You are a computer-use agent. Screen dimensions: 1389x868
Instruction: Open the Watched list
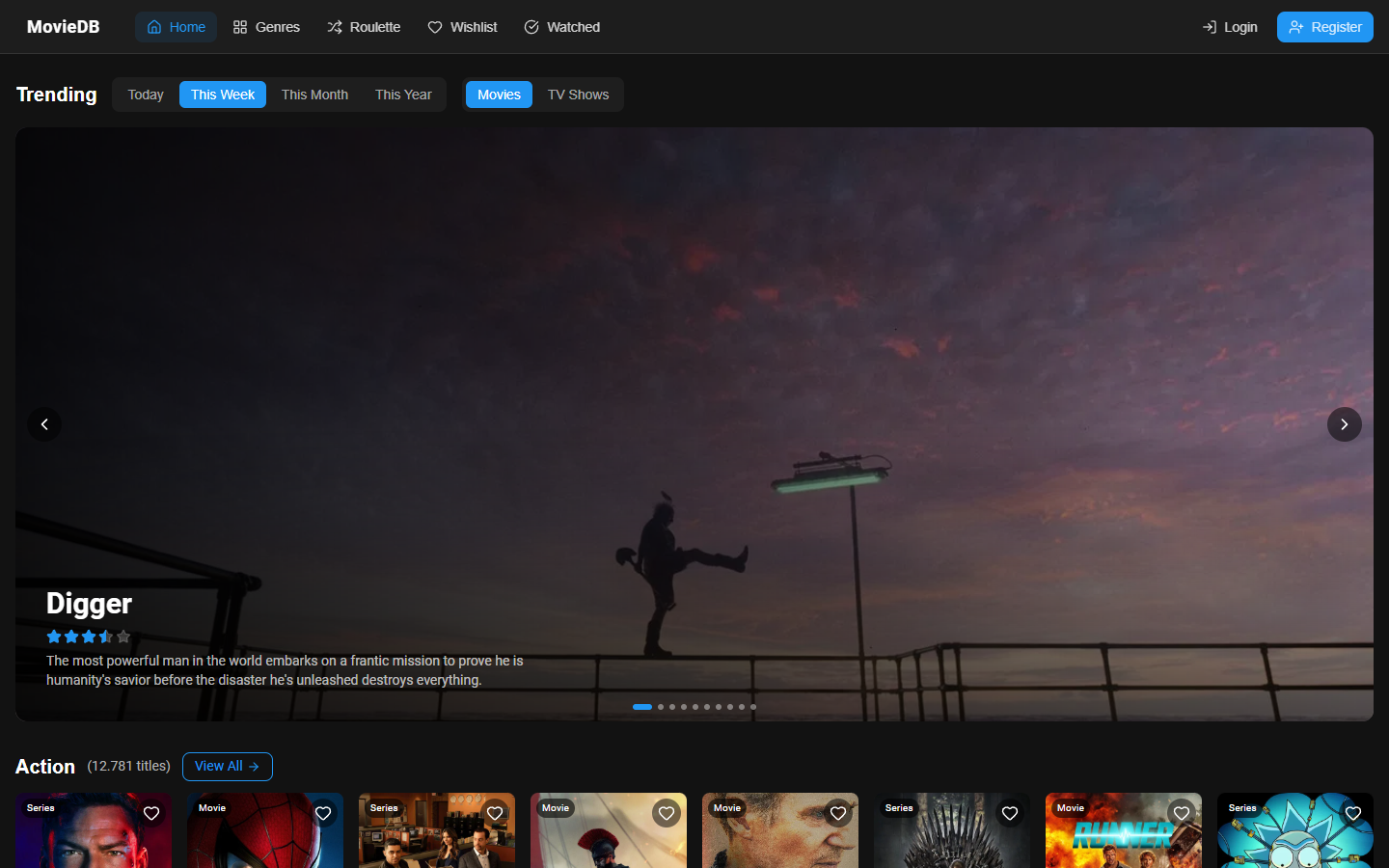pyautogui.click(x=561, y=27)
